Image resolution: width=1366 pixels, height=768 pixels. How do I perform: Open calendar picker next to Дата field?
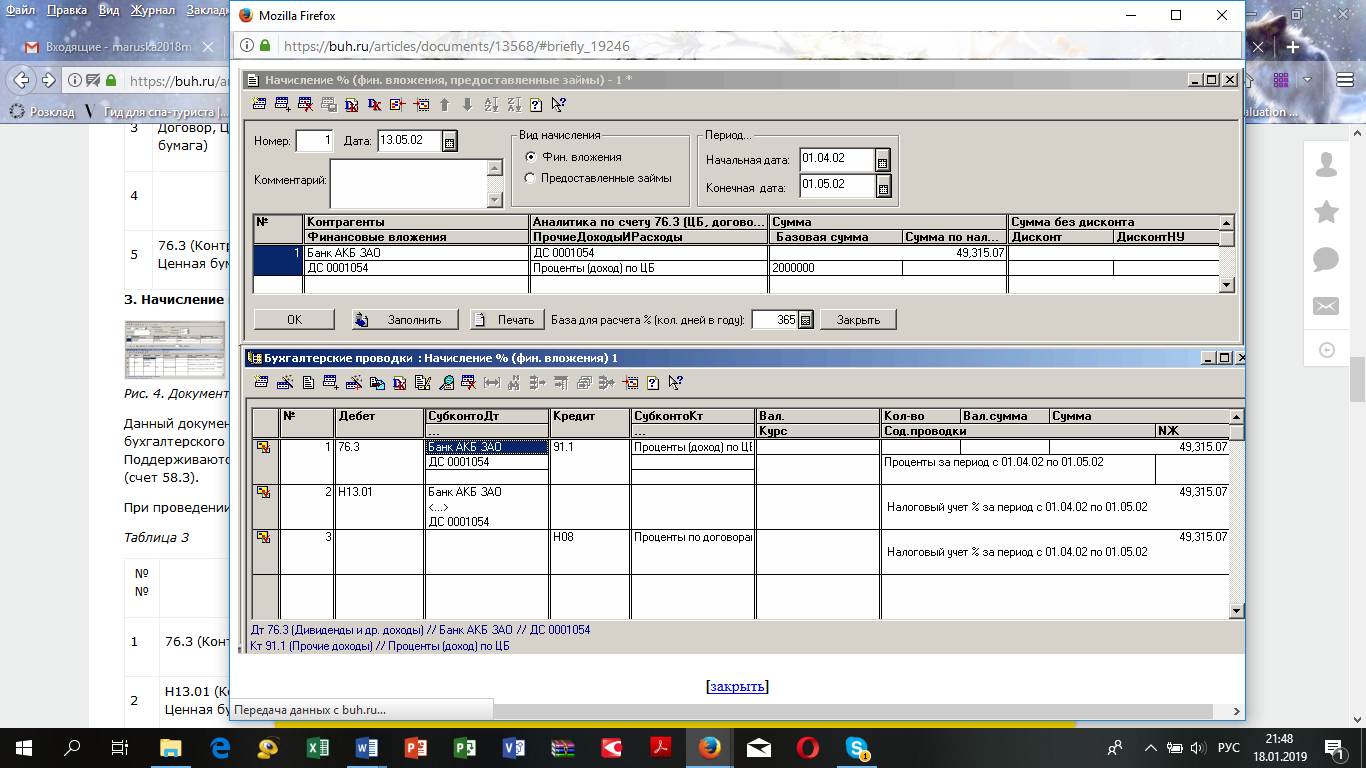(450, 142)
